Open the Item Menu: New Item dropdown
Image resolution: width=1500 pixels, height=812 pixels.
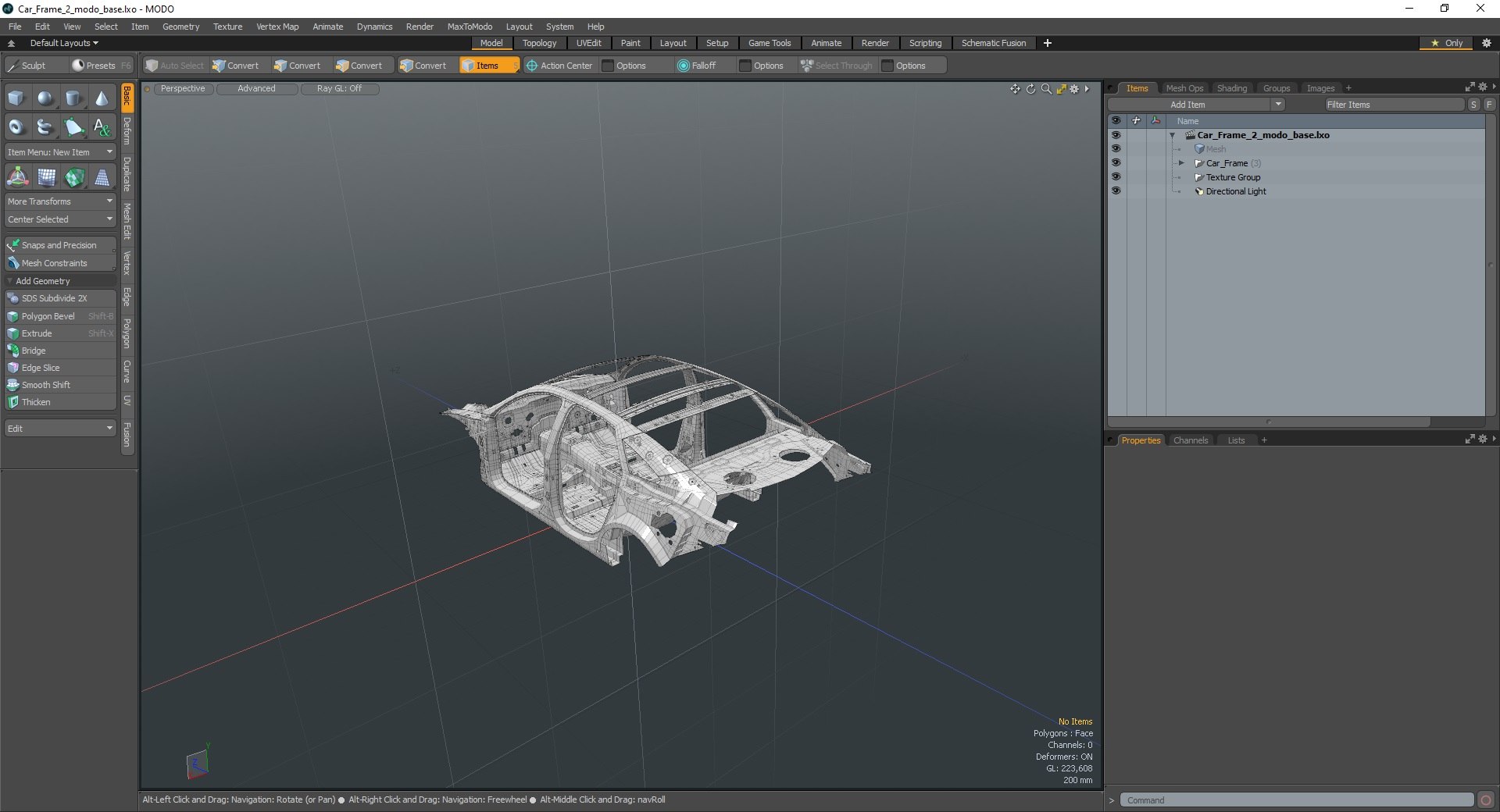tap(61, 152)
